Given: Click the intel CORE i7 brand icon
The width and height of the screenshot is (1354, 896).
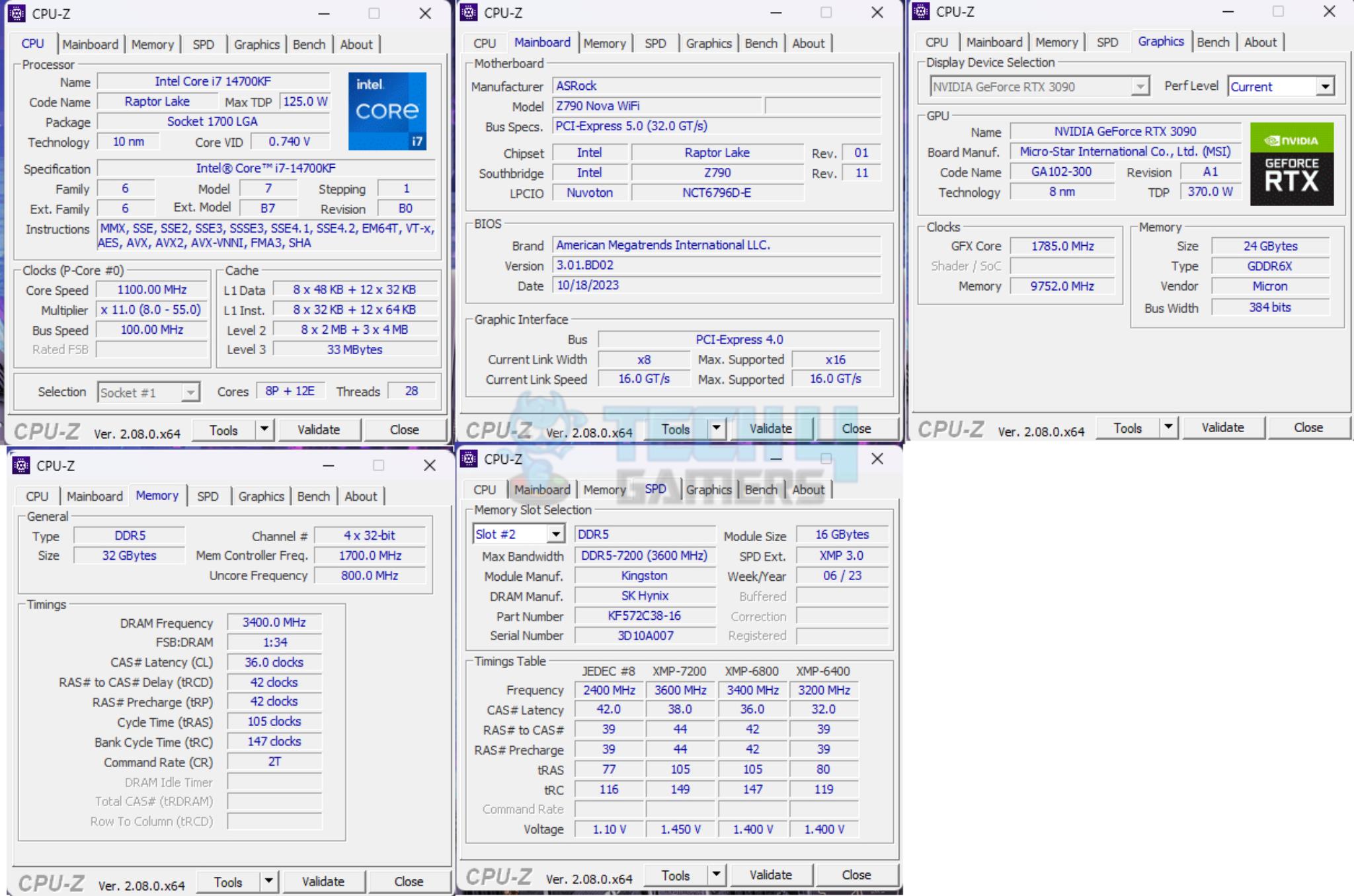Looking at the screenshot, I should [x=393, y=110].
